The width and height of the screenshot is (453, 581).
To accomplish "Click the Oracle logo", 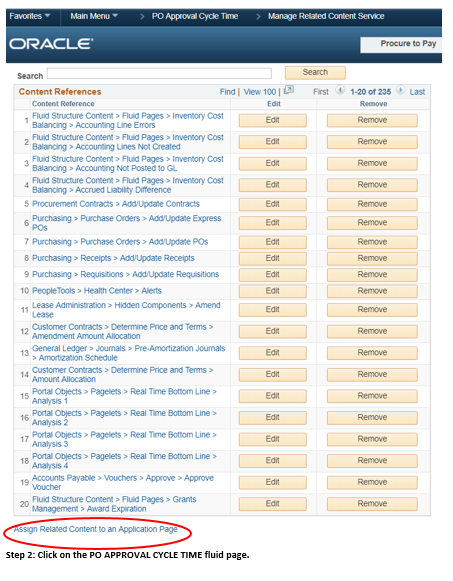I will click(x=51, y=44).
